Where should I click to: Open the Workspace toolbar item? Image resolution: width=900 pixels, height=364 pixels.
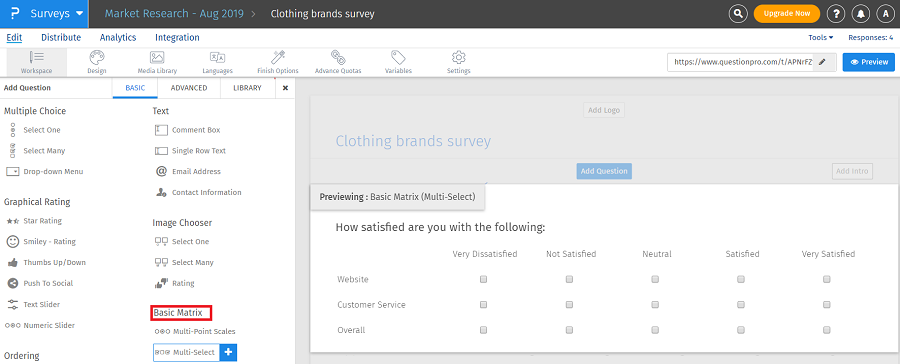(36, 63)
